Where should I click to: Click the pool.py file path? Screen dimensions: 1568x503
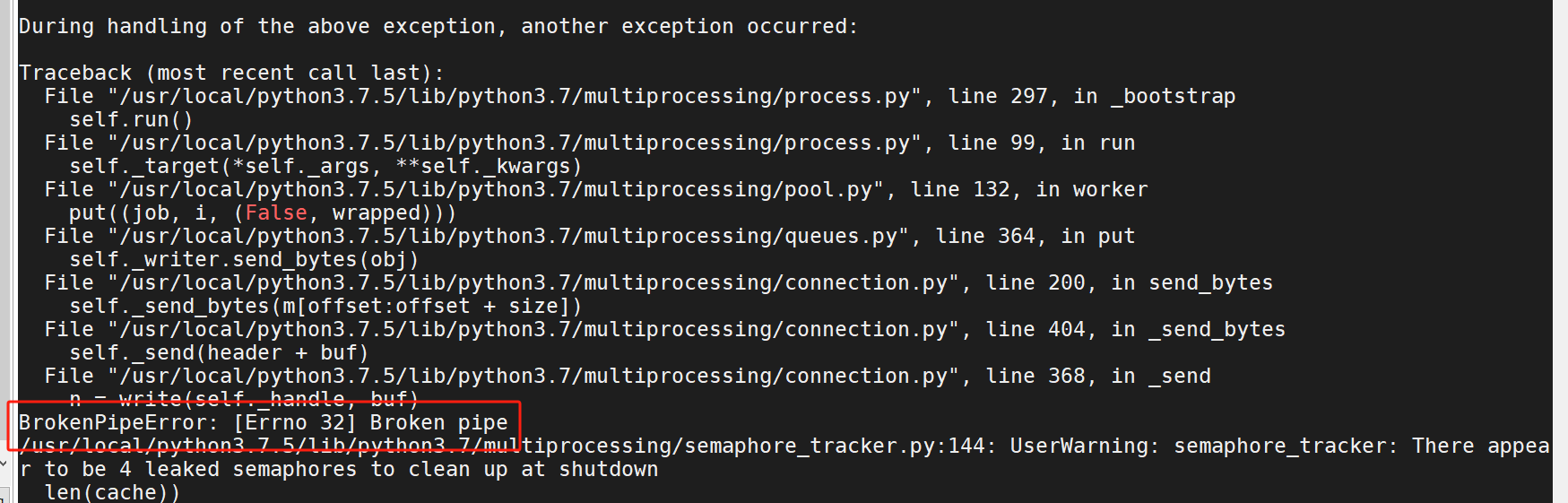click(x=497, y=189)
